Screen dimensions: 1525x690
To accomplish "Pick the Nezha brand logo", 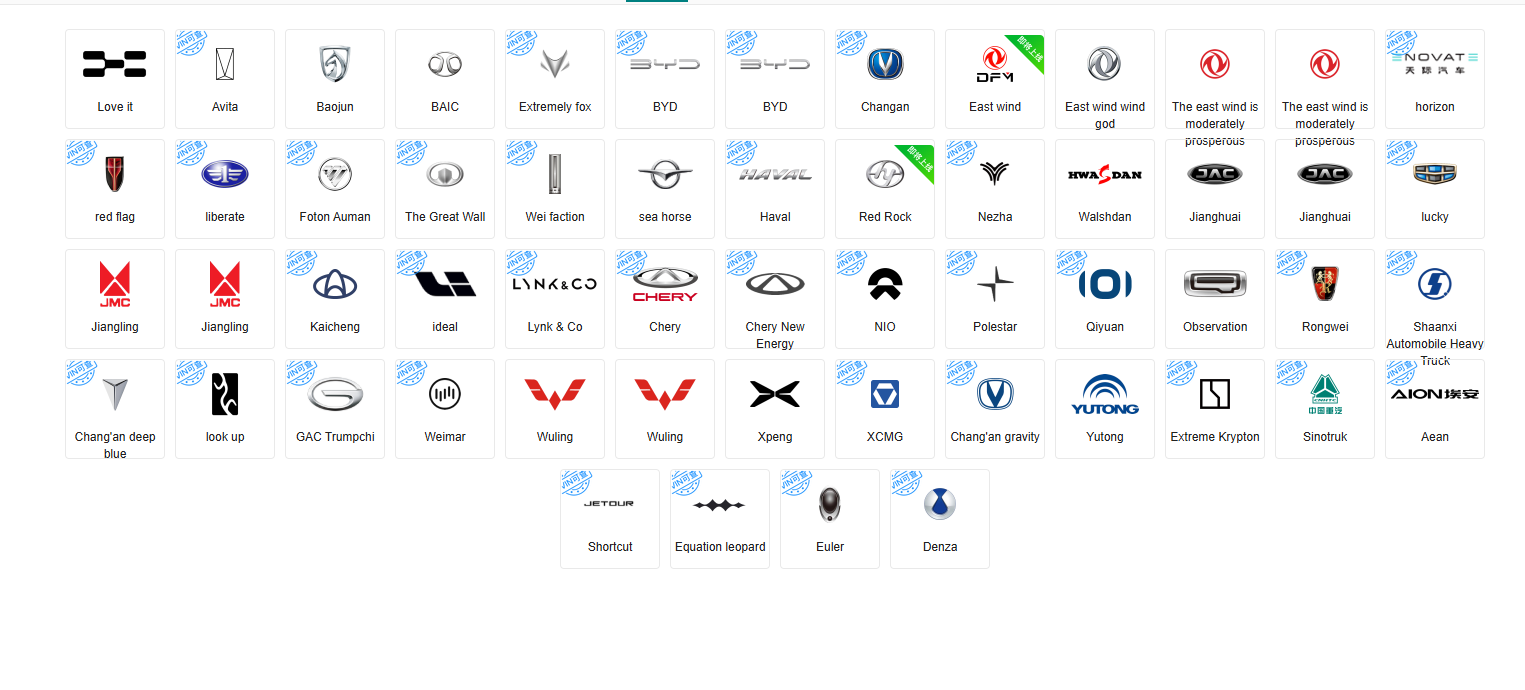I will tap(995, 174).
